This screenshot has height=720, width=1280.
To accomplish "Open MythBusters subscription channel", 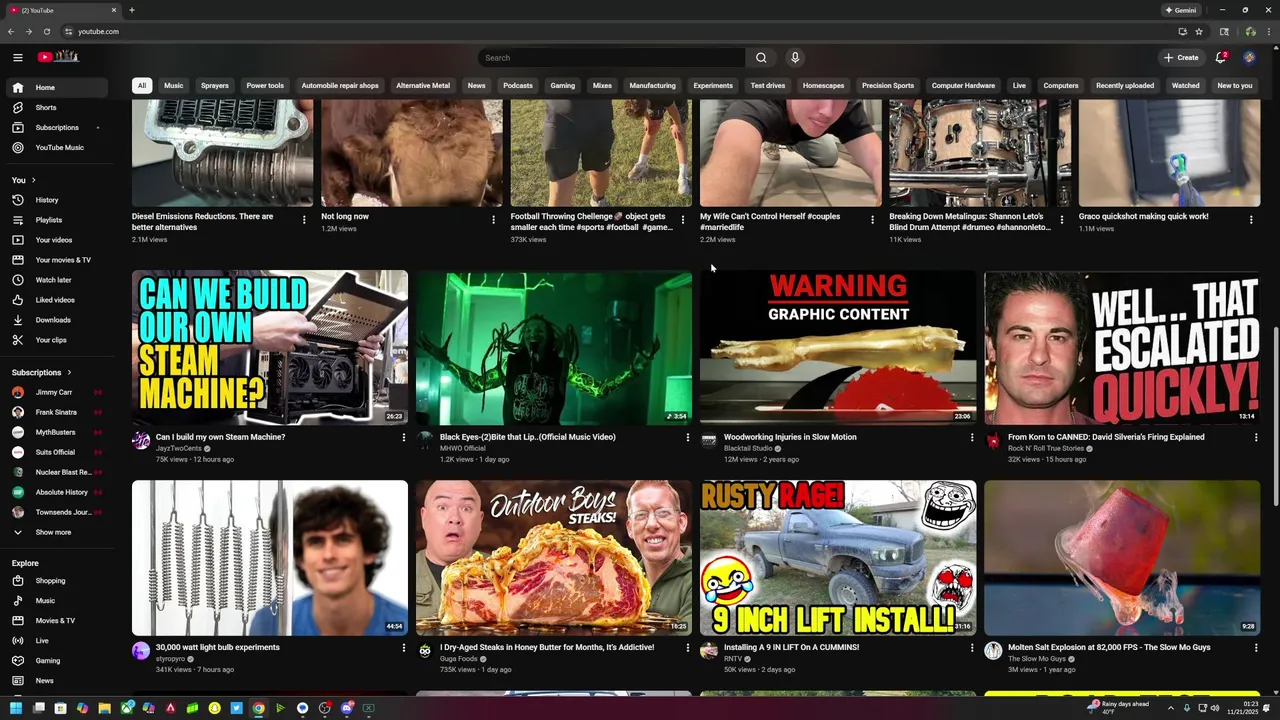I will (55, 432).
